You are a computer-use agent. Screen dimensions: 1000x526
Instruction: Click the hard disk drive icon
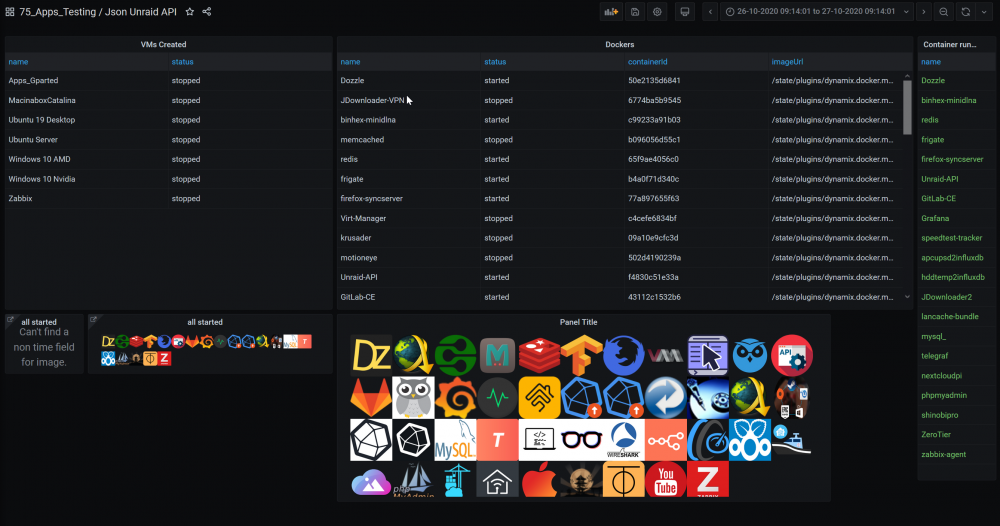707,398
